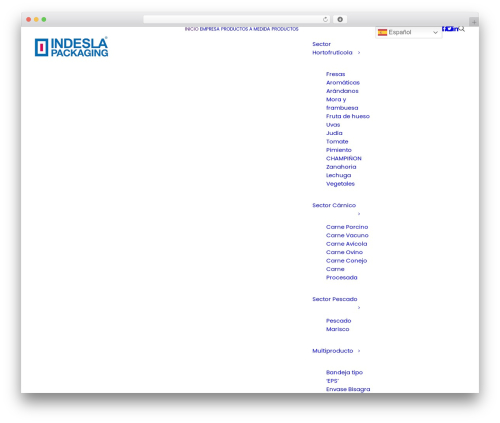The width and height of the screenshot is (500, 423).
Task: Open Sector Hortofrutícola link
Action: (332, 48)
